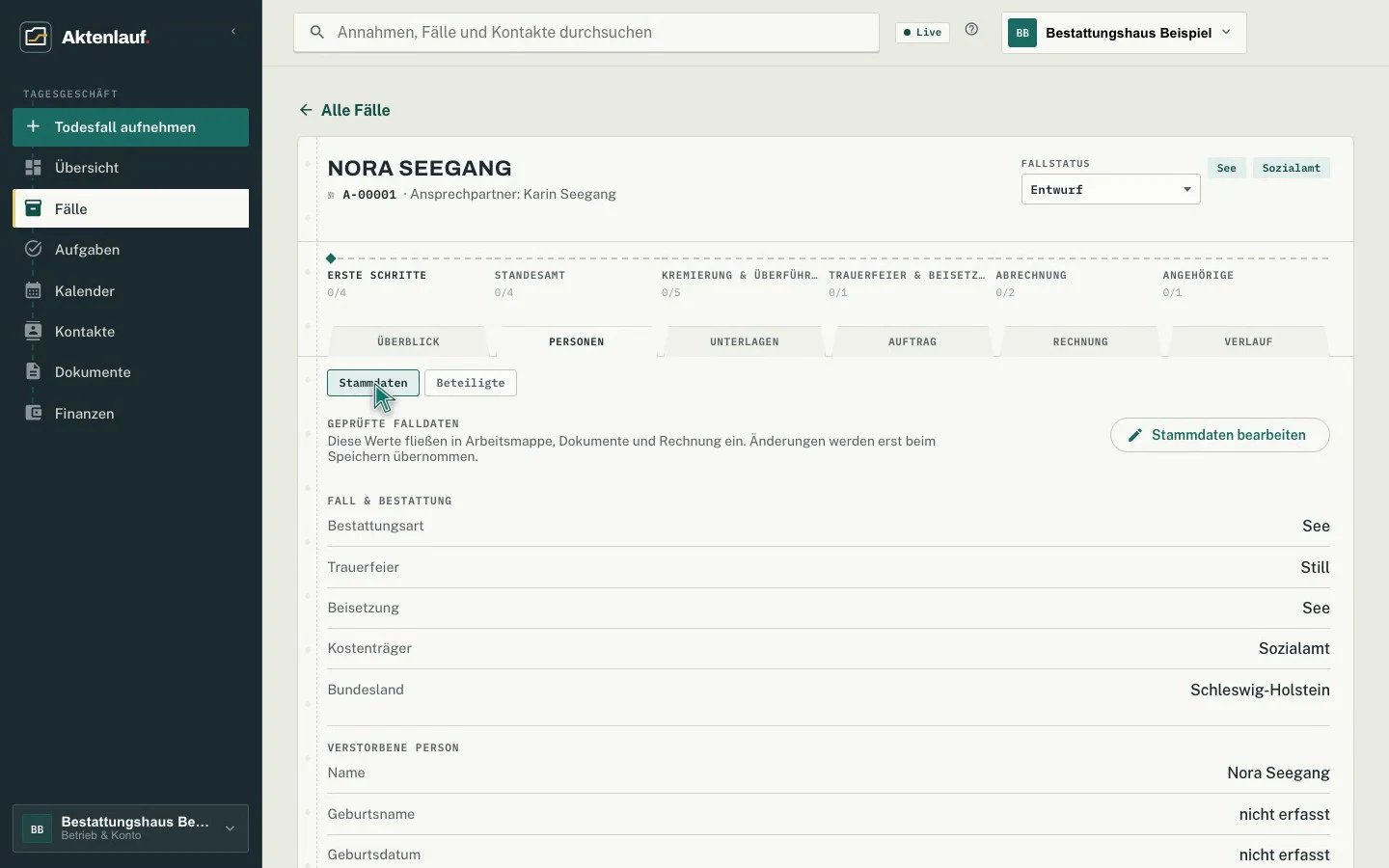Click the Aktenlauf logo icon
1389x868 pixels.
[36, 37]
